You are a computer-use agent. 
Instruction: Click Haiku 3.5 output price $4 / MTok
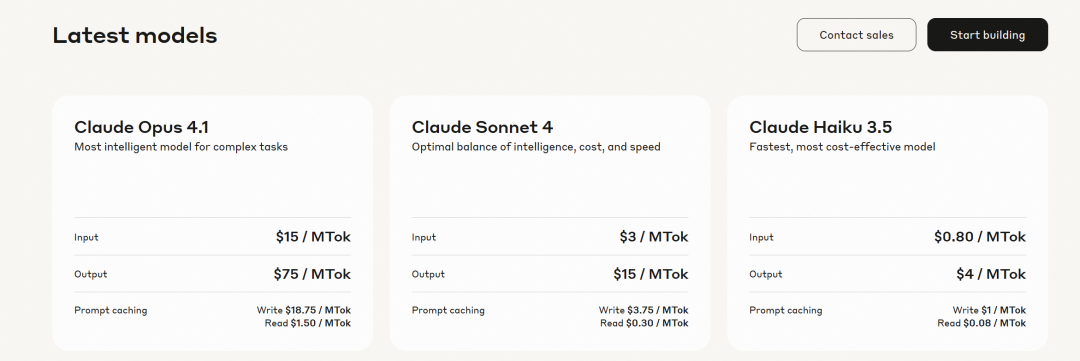[990, 274]
